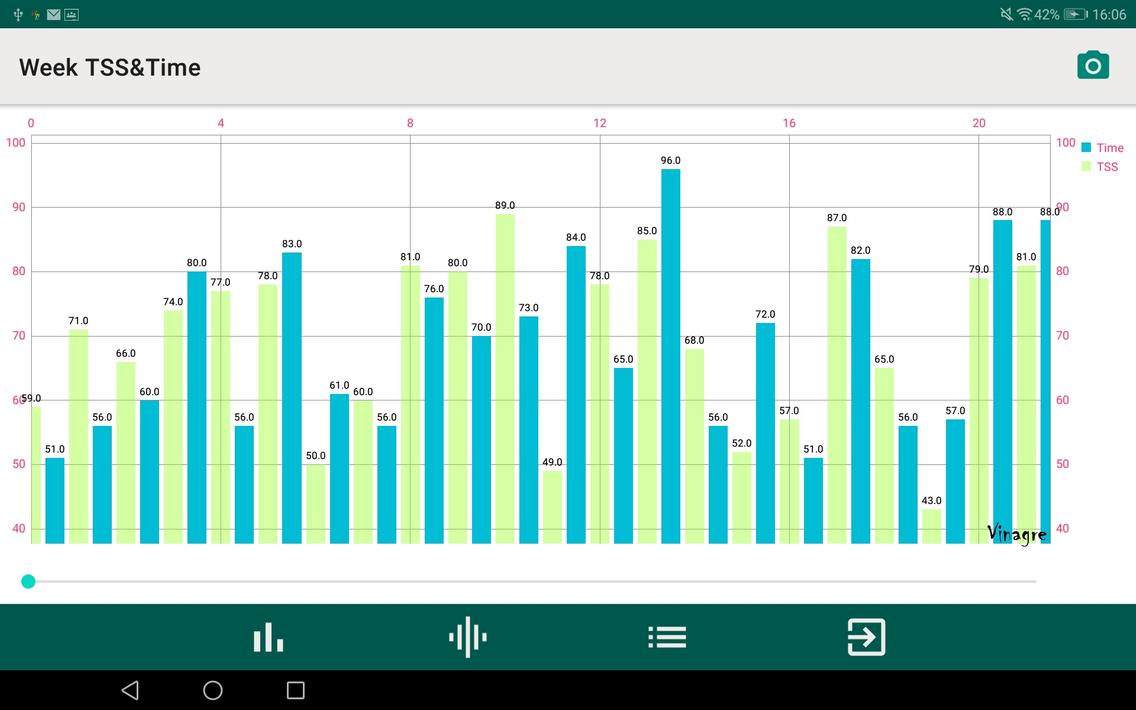The height and width of the screenshot is (710, 1136).
Task: Tap the 87.0 TSS bar
Action: (x=837, y=385)
